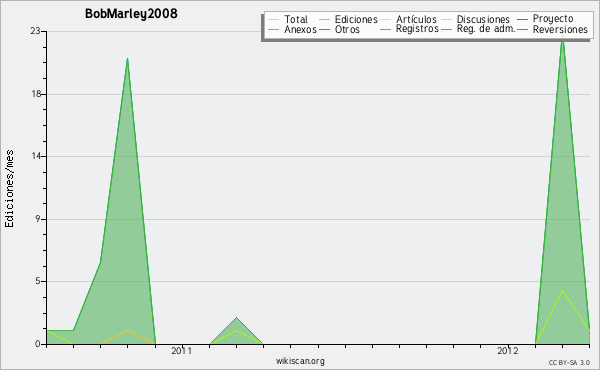This screenshot has width=600, height=370.
Task: Select the Otros legend entry
Action: [x=347, y=29]
